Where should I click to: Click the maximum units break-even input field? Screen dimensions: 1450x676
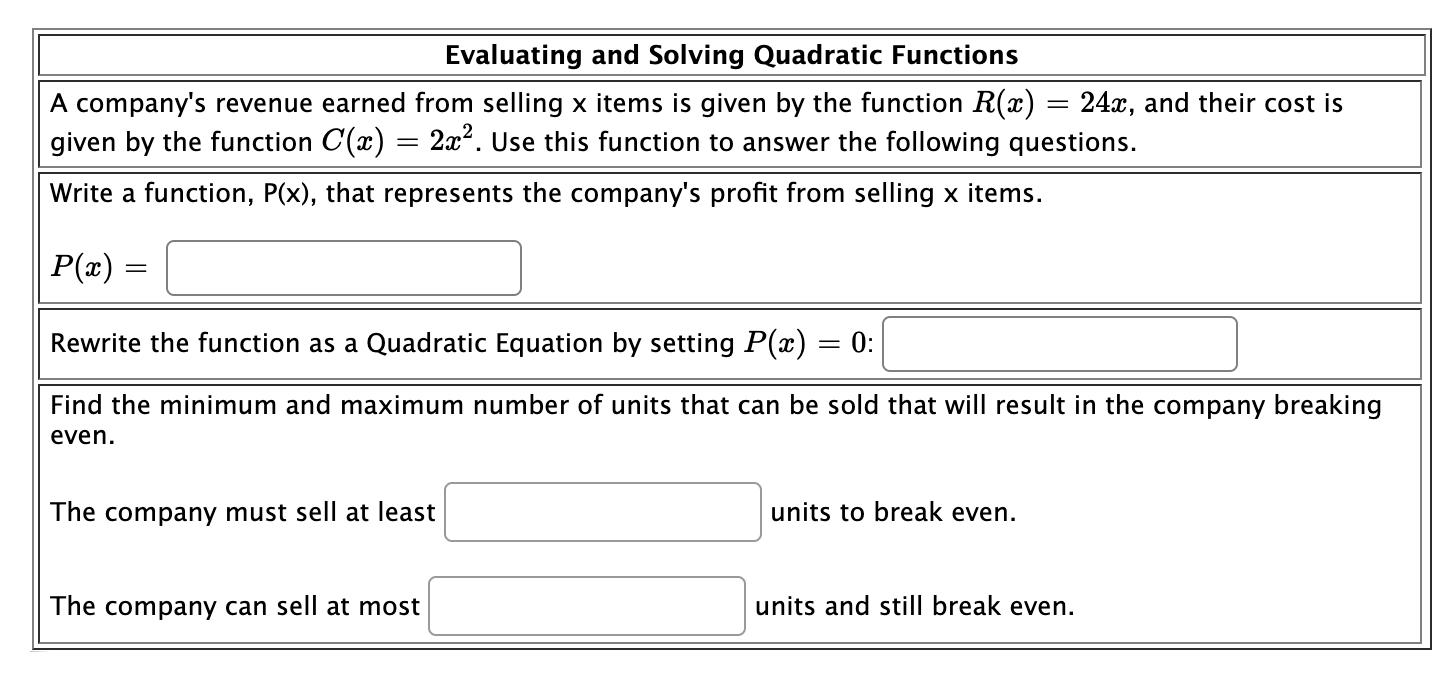pyautogui.click(x=586, y=605)
